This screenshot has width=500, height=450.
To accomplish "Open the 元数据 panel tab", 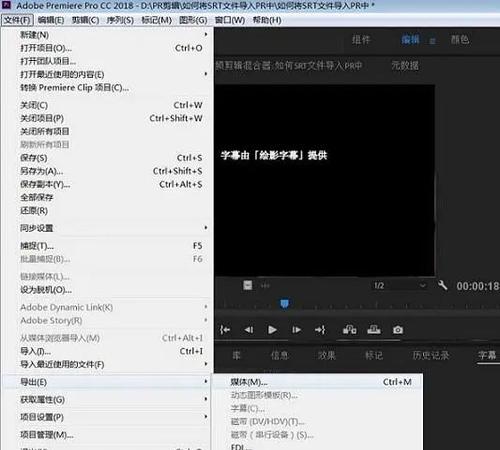I will 405,65.
